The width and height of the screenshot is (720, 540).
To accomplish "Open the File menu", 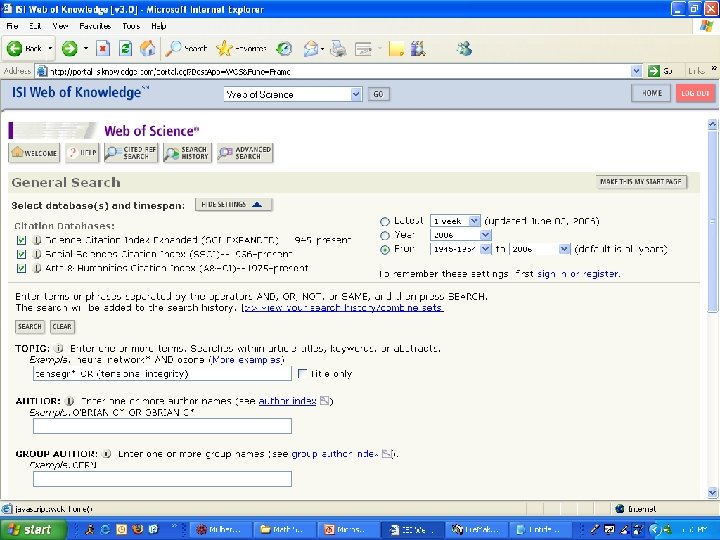I will coord(12,26).
